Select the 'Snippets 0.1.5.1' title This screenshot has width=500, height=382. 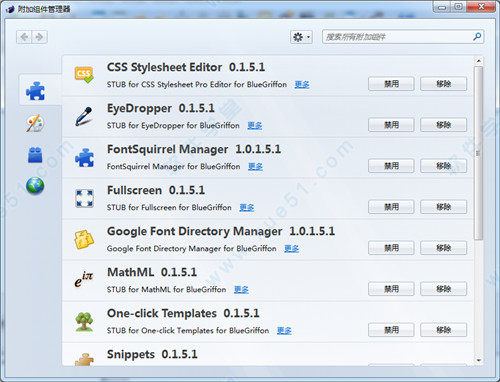point(152,354)
